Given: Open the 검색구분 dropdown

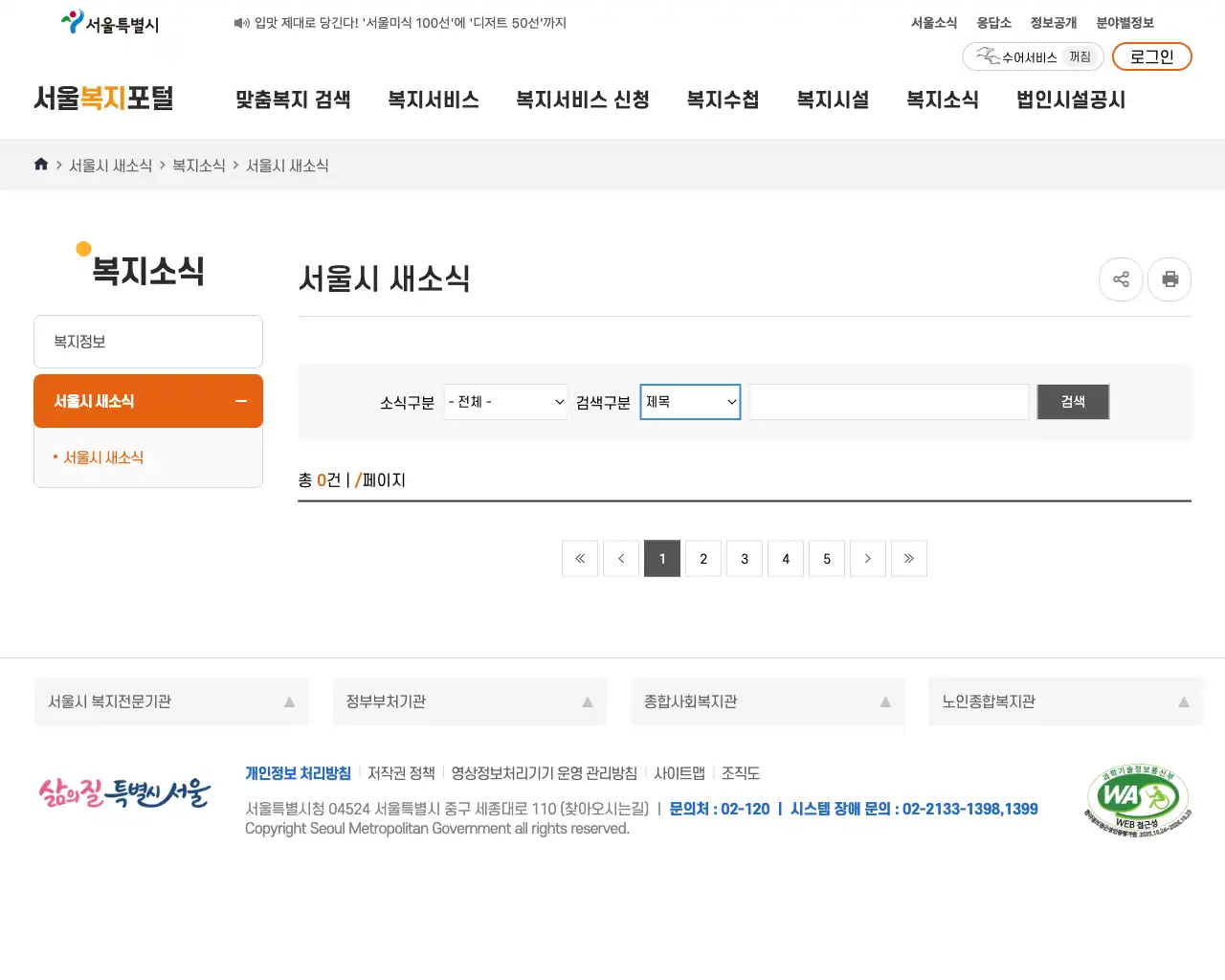Looking at the screenshot, I should coord(690,402).
